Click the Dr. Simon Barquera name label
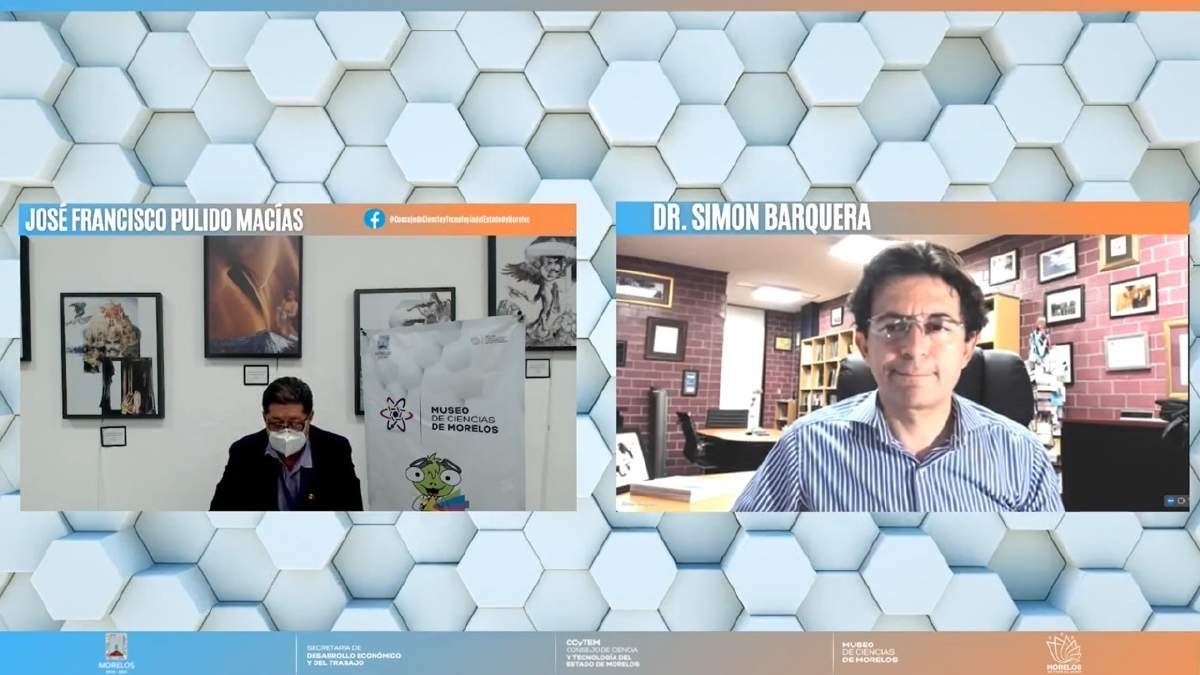The width and height of the screenshot is (1200, 675). tap(761, 219)
